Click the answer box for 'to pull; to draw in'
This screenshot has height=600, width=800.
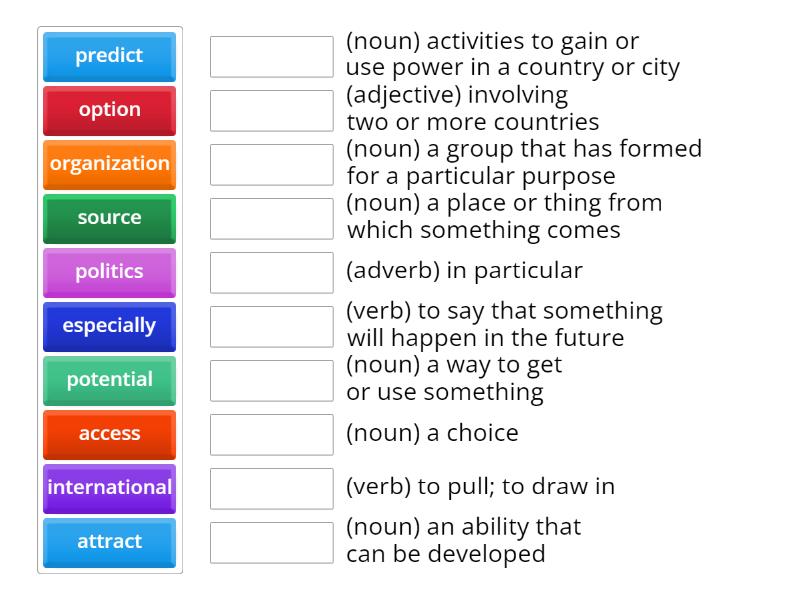click(x=271, y=489)
